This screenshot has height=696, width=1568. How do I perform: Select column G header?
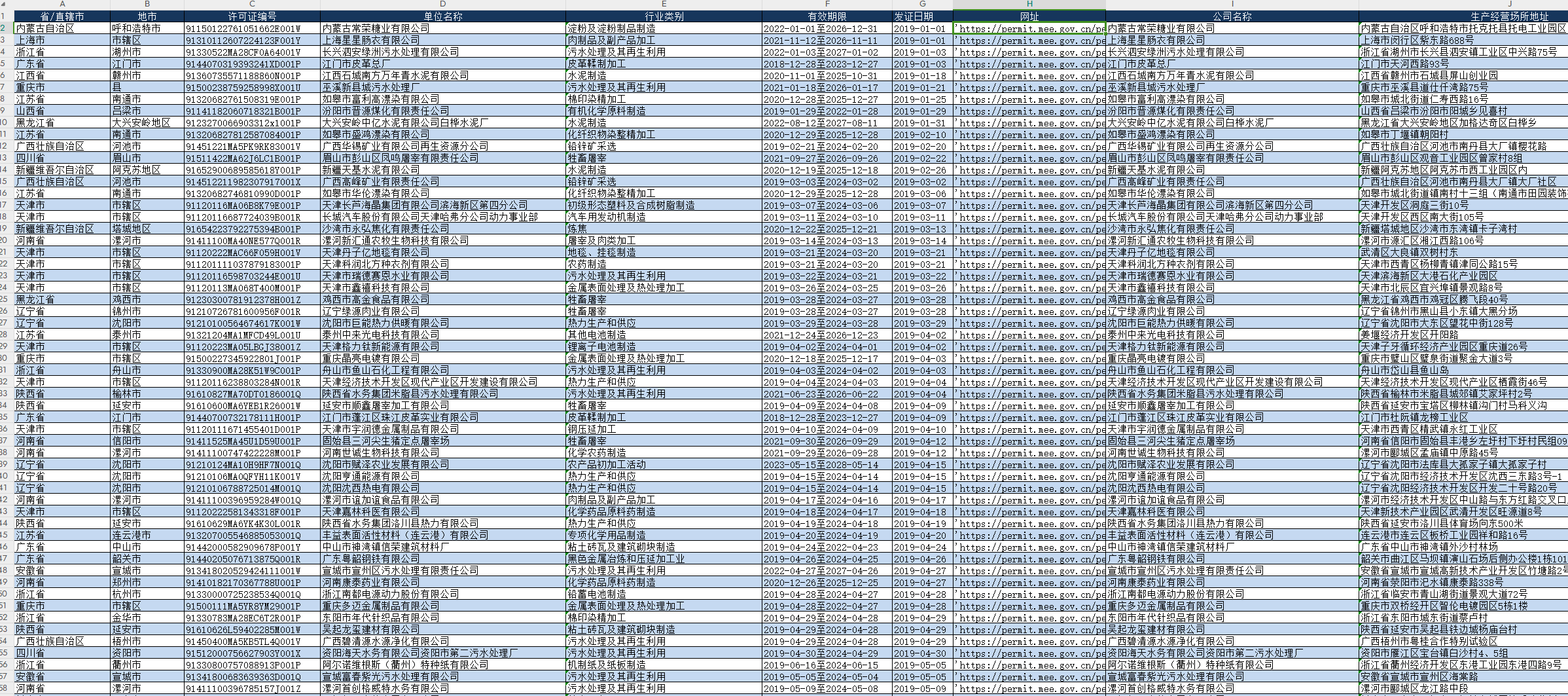[923, 5]
